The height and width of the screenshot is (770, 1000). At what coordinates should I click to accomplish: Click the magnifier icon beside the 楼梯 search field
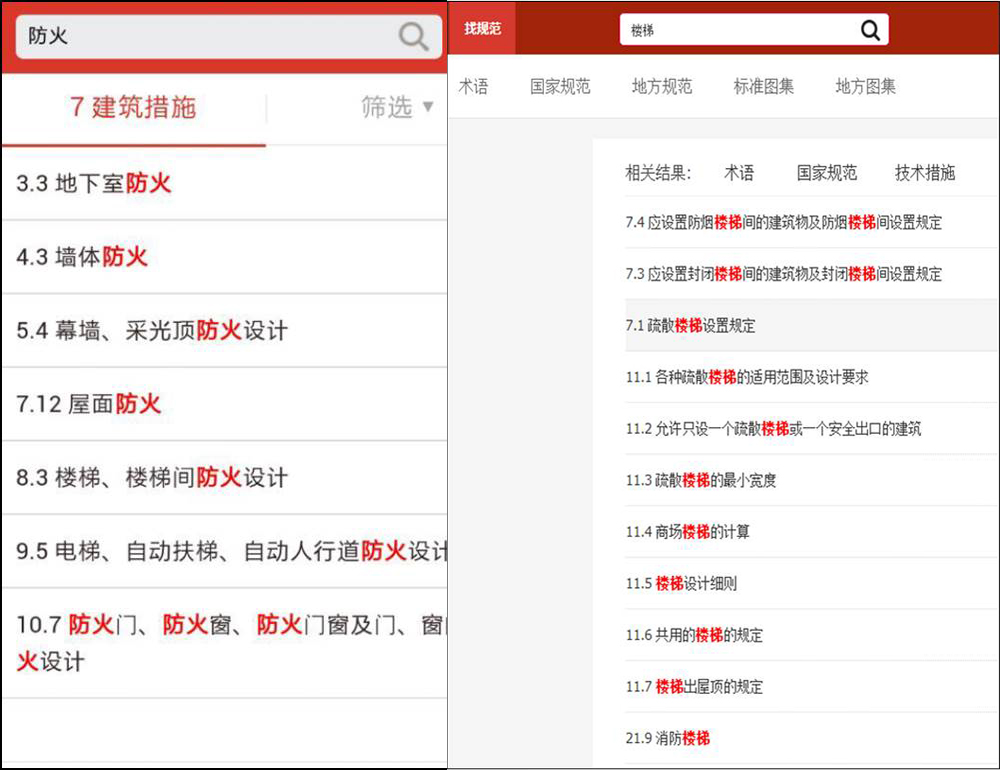coord(869,28)
